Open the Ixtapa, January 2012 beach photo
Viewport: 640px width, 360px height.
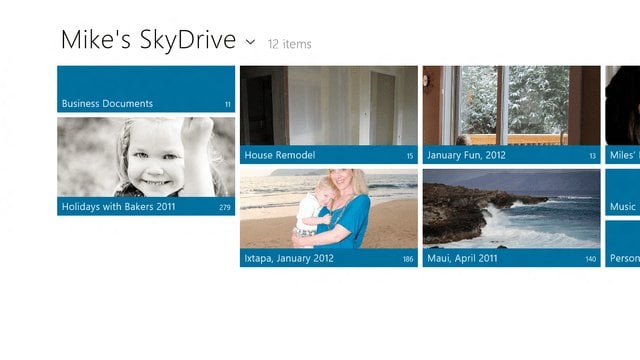click(329, 209)
